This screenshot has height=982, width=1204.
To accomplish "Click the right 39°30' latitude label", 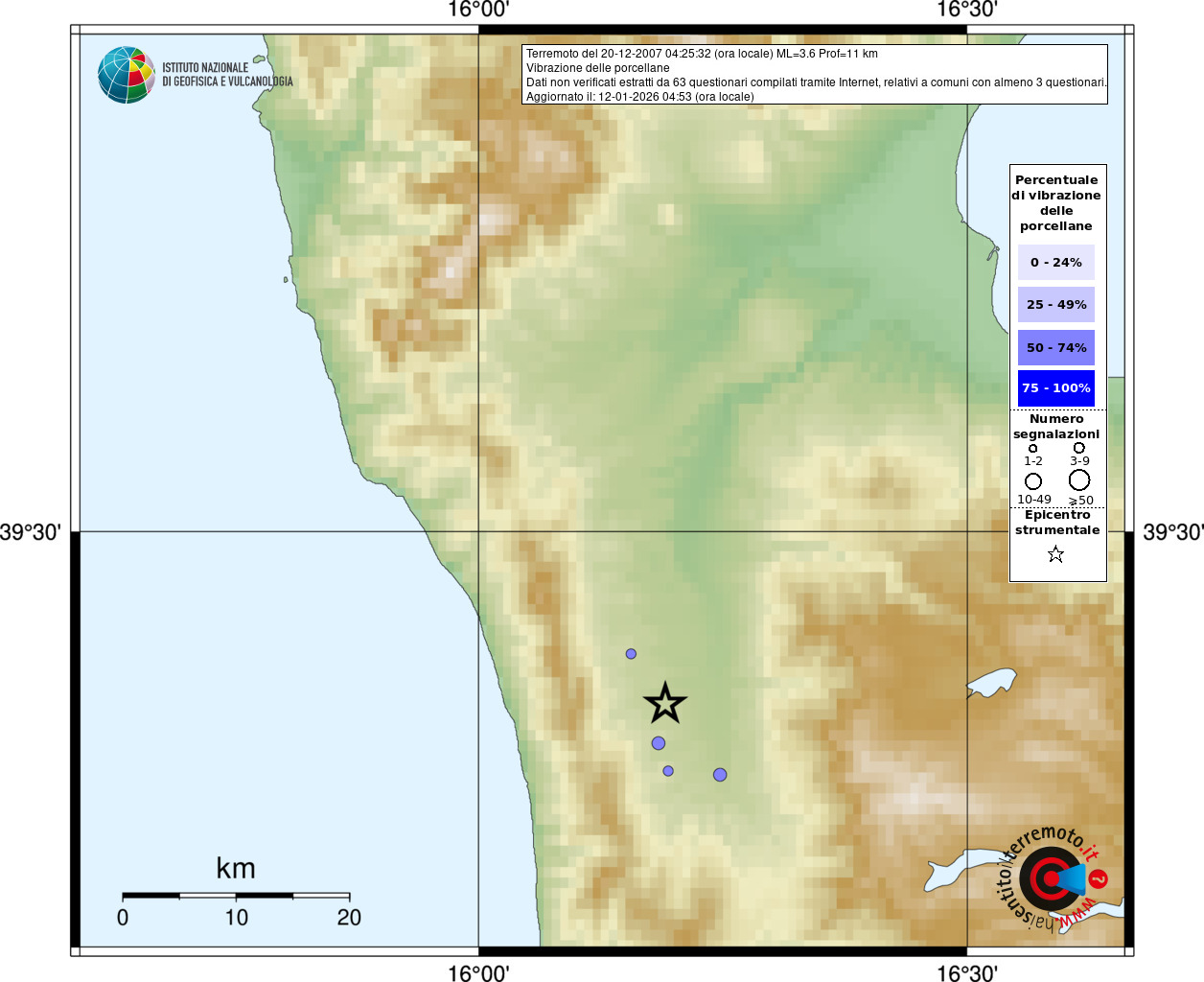I will coord(1173,532).
